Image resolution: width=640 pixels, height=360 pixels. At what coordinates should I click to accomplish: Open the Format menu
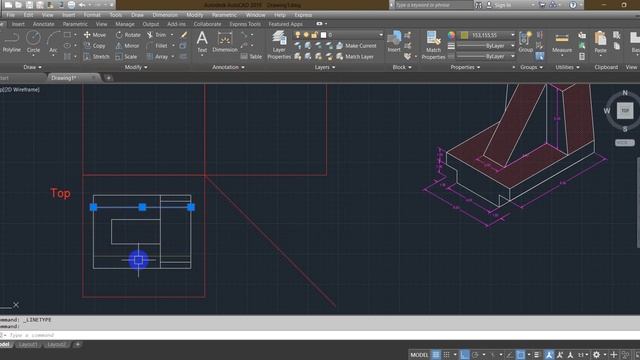92,15
